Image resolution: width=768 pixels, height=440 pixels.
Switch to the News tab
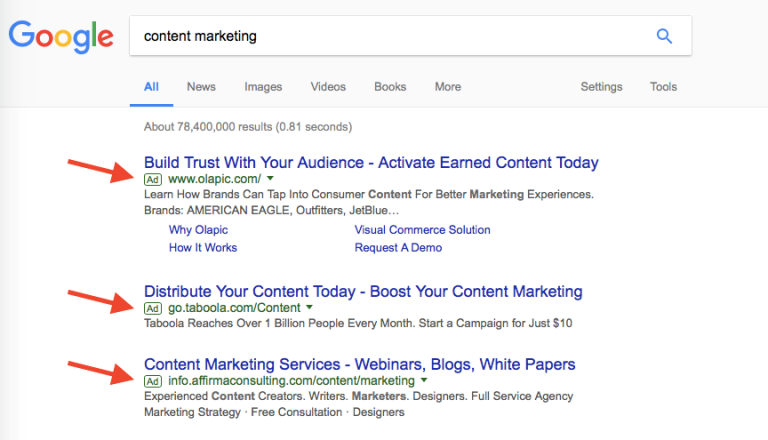click(201, 87)
